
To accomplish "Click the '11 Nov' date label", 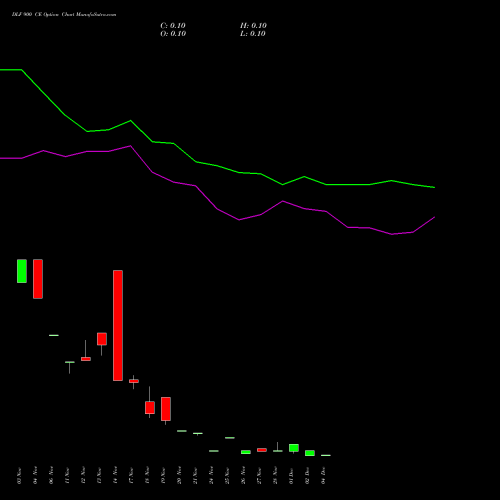I will point(67,476).
